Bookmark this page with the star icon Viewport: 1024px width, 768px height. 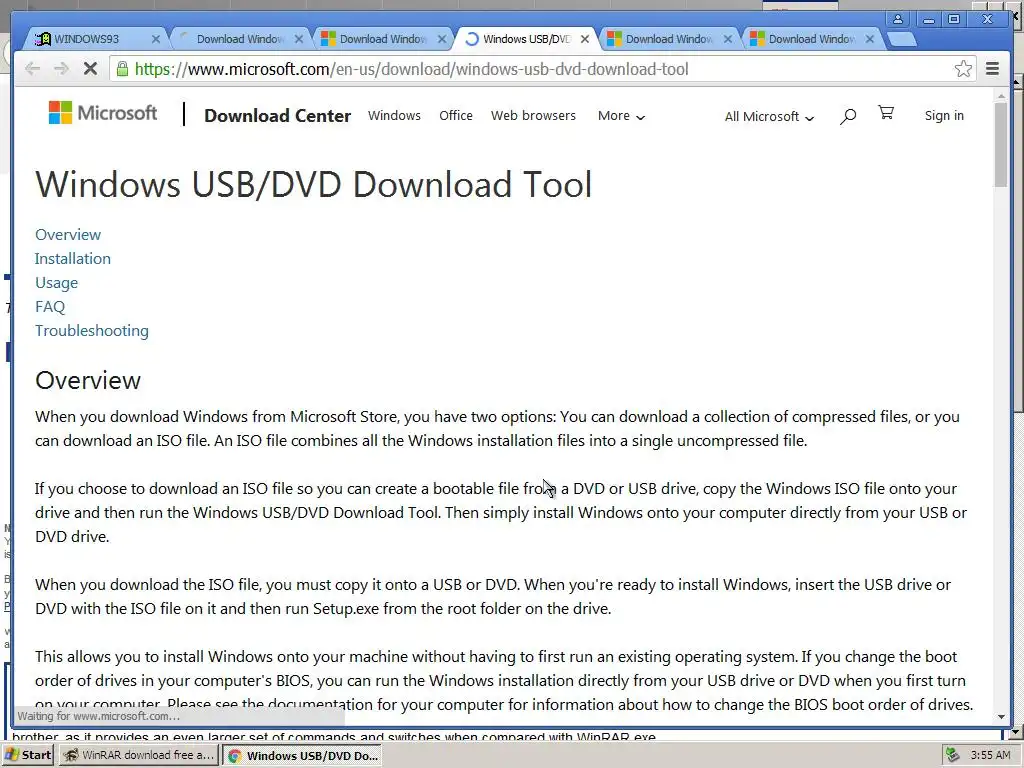(963, 69)
